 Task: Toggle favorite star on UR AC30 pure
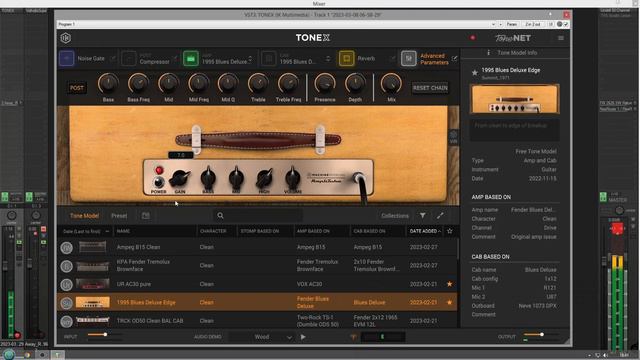450,284
